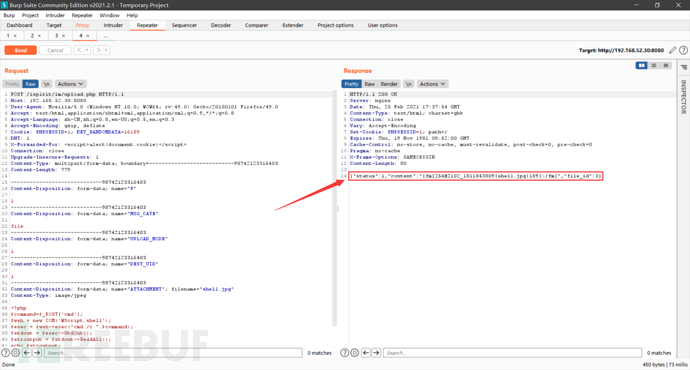This screenshot has height=370, width=690.
Task: Switch request view to Pretty
Action: coord(12,84)
